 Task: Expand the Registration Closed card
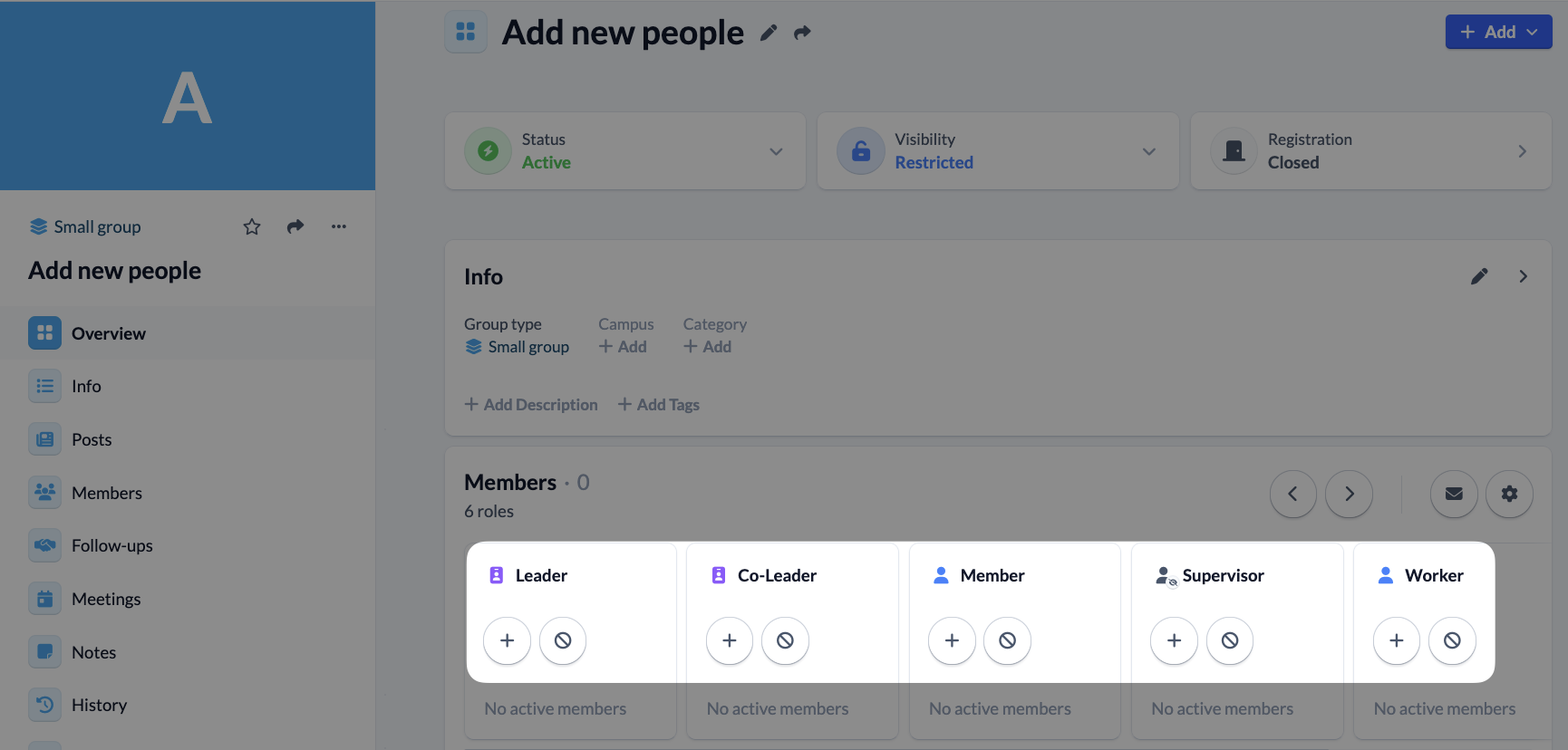pos(1522,151)
